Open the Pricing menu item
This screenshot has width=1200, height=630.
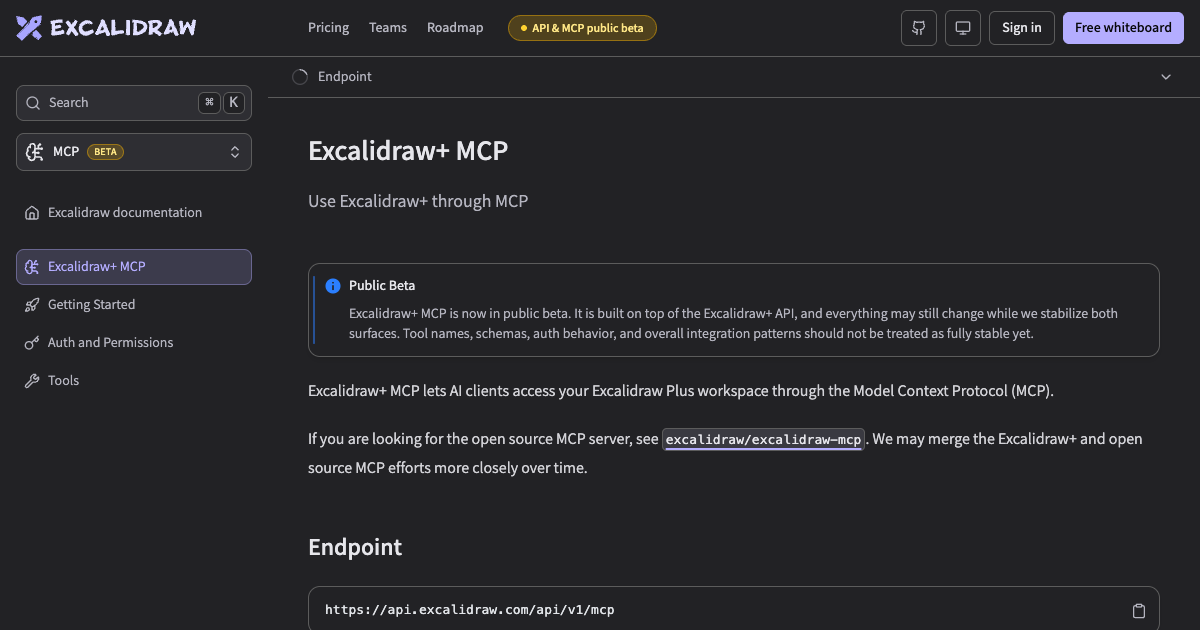click(328, 28)
